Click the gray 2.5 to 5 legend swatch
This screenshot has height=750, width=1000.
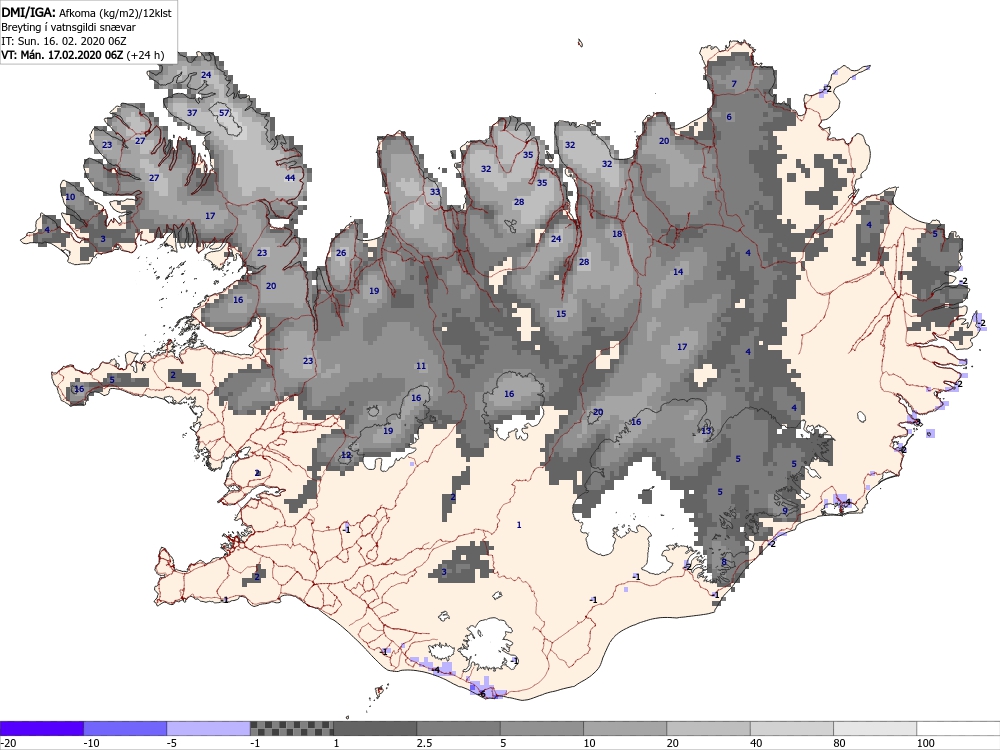pos(459,728)
